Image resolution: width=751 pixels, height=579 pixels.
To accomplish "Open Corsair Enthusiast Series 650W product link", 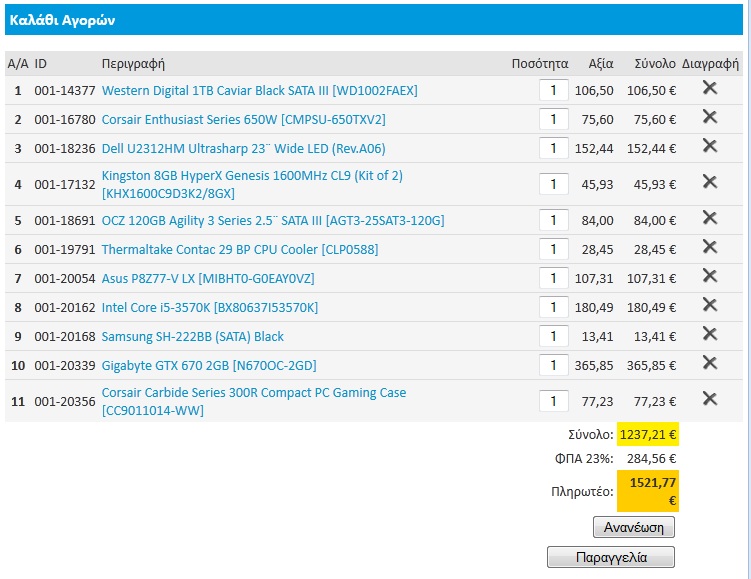I will coord(243,119).
